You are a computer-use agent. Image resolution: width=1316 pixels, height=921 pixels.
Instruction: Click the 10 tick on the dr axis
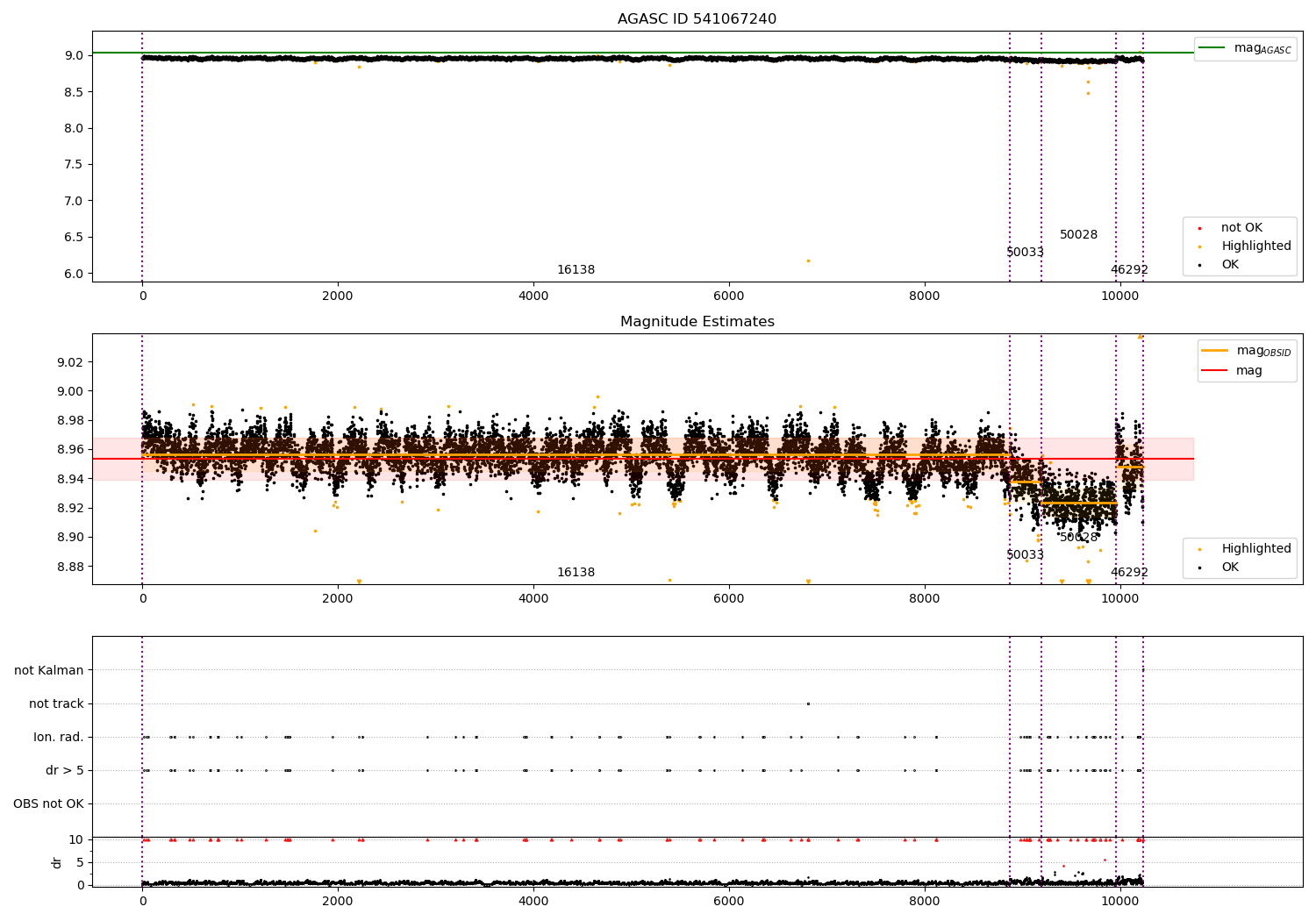click(x=76, y=839)
